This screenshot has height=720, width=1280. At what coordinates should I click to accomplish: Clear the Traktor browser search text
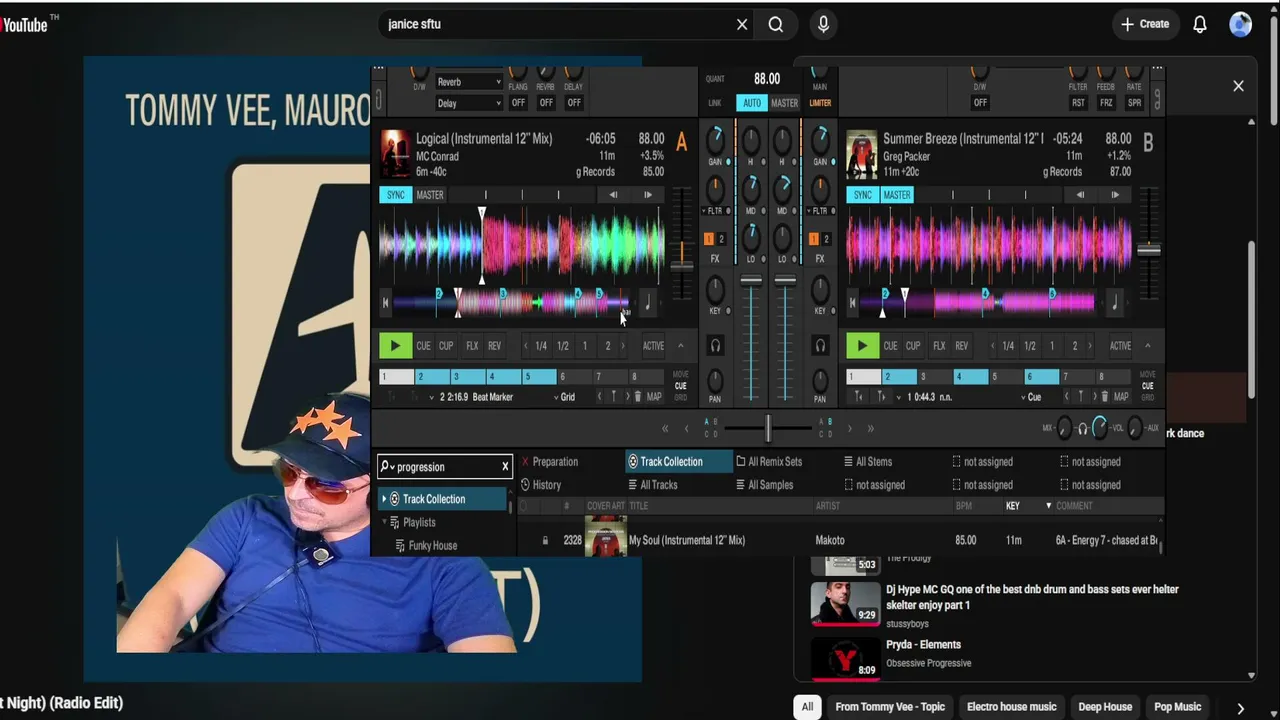coord(505,467)
